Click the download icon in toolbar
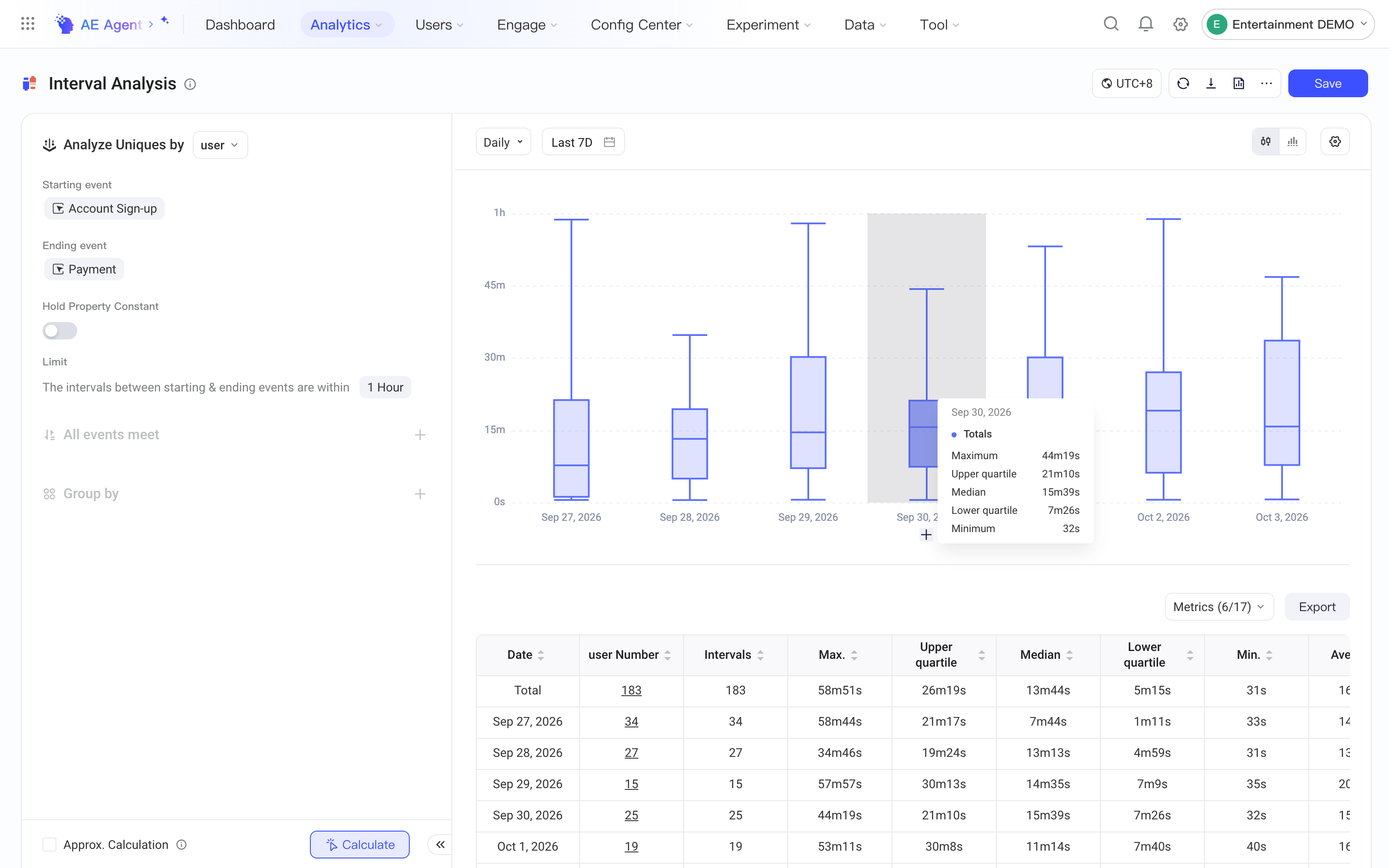1389x868 pixels. pyautogui.click(x=1211, y=84)
